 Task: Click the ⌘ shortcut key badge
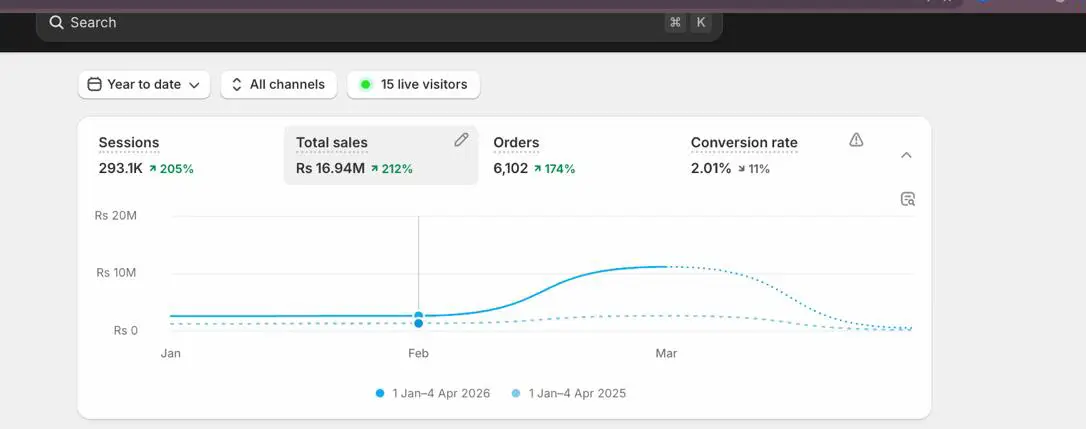(x=675, y=22)
